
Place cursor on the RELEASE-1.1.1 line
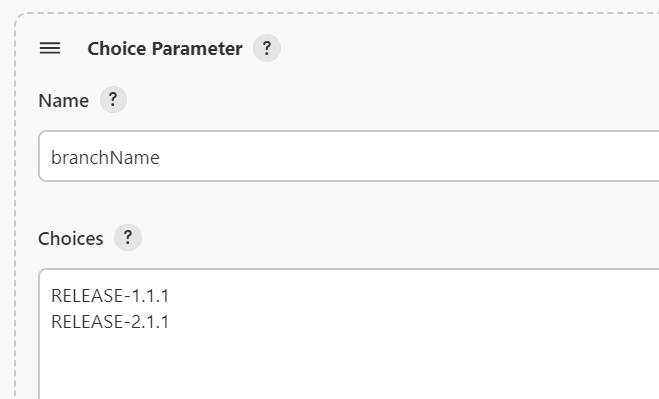[x=110, y=296]
